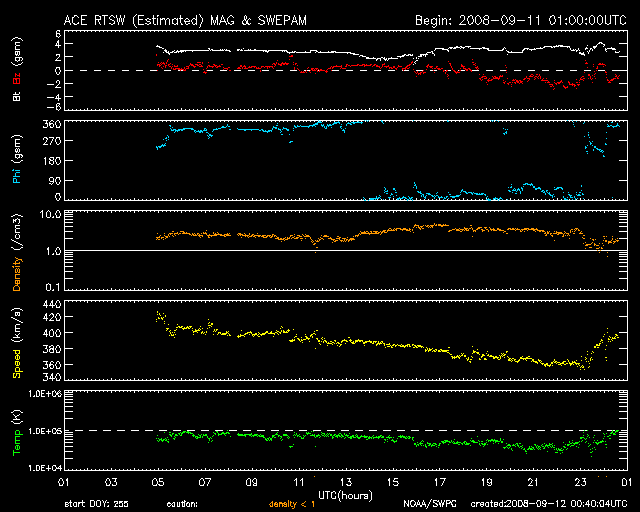Image resolution: width=640 pixels, height=512 pixels.
Task: Click the '03' hour tick label
Action: [111, 482]
